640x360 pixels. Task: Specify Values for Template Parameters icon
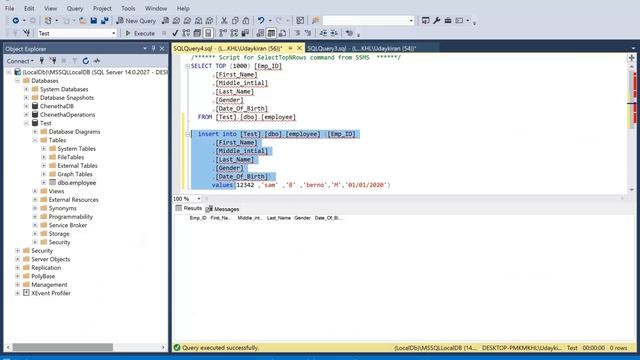click(349, 33)
